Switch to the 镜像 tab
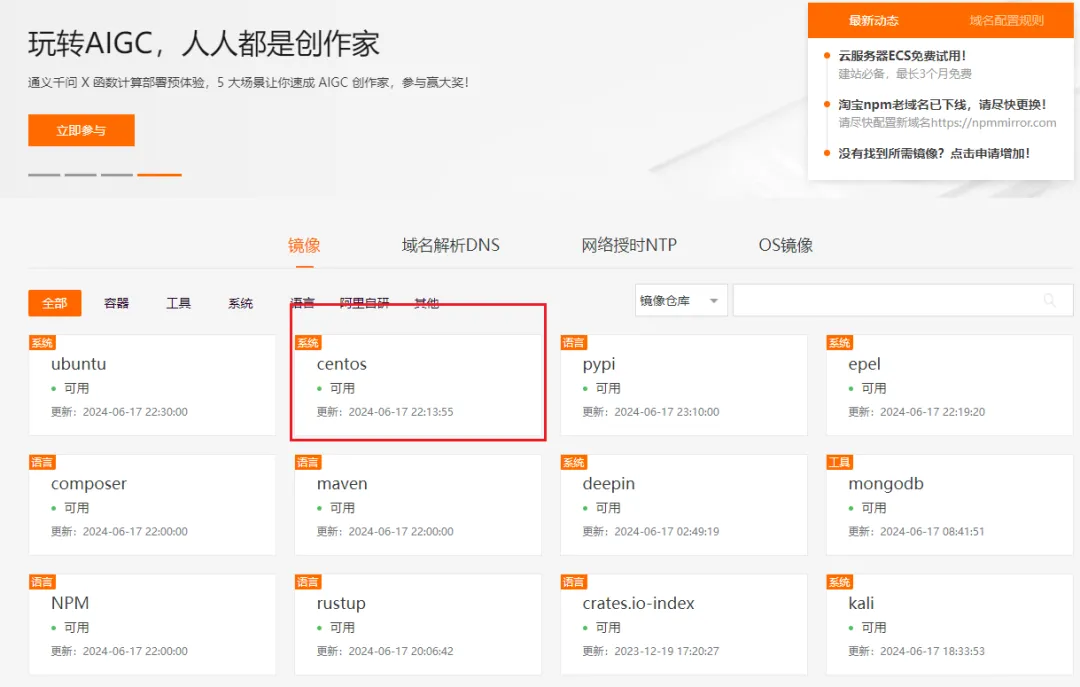This screenshot has height=687, width=1080. pyautogui.click(x=304, y=245)
